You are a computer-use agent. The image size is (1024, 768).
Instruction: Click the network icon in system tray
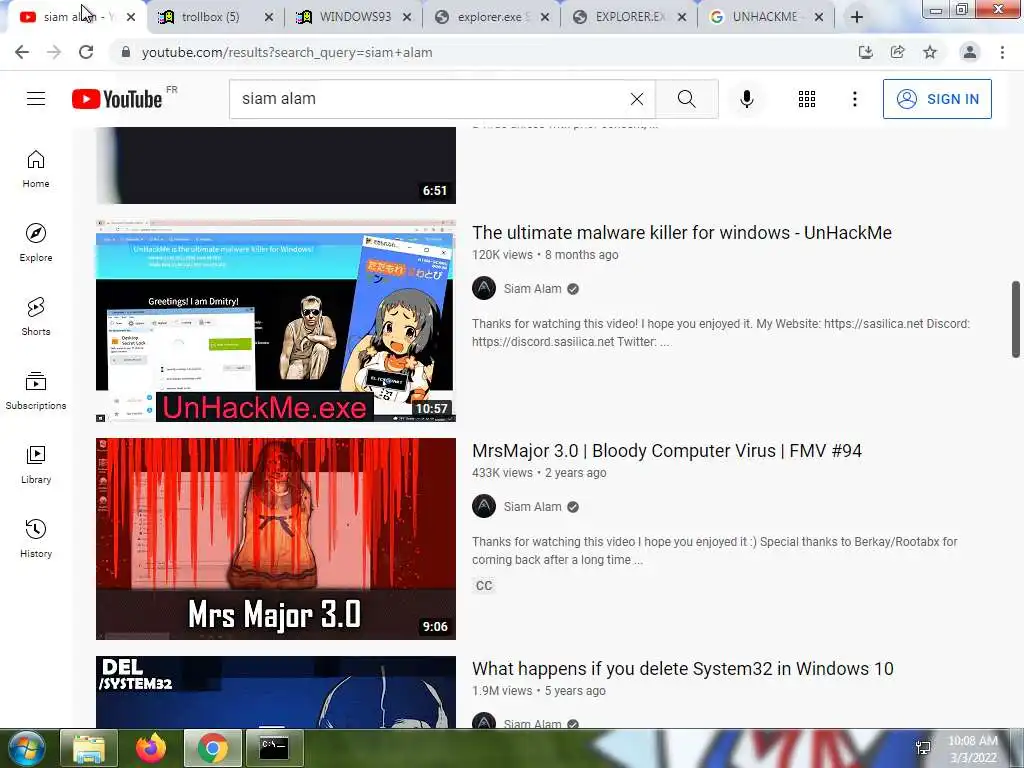click(923, 748)
